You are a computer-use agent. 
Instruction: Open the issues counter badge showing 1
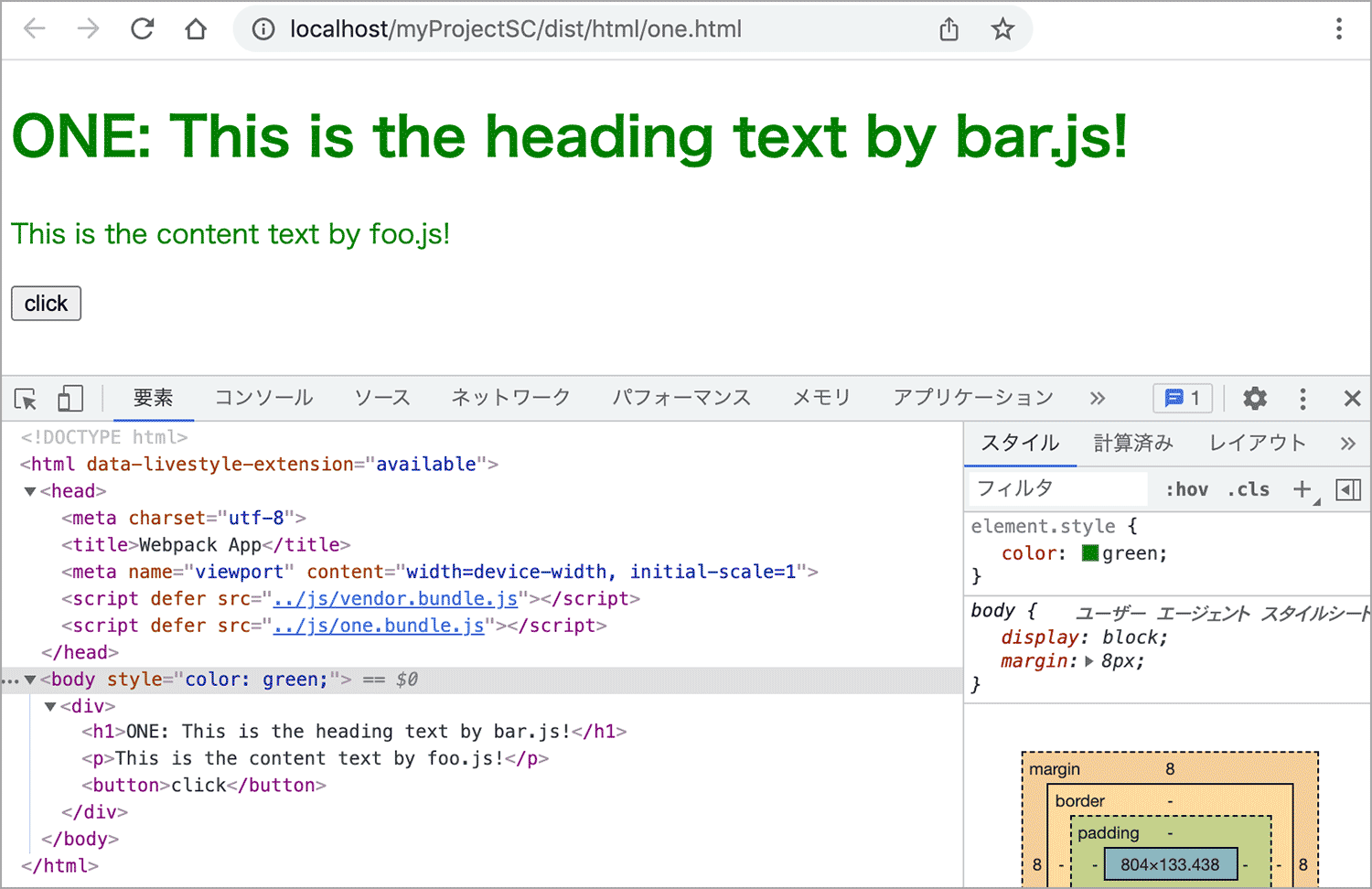1183,399
